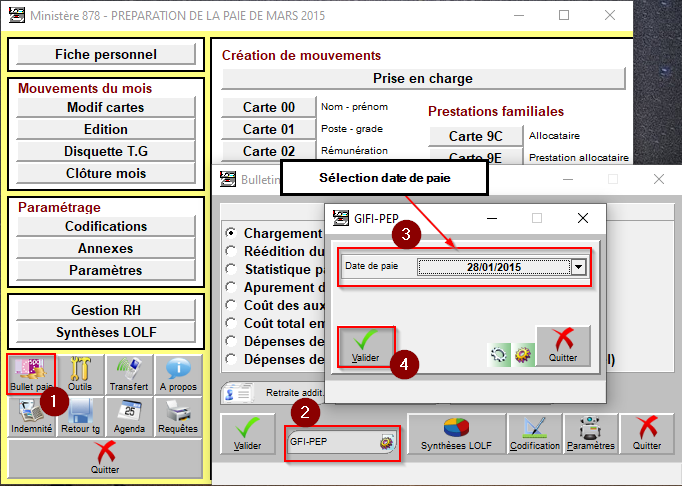Click the GFI-PEP selector in bottom bar

click(x=343, y=441)
